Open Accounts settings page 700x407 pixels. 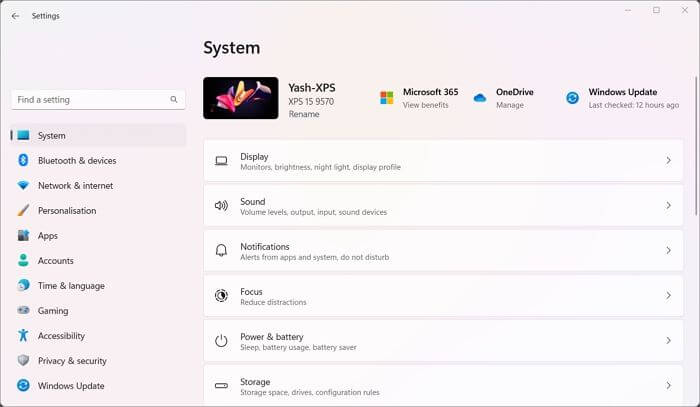pyautogui.click(x=98, y=260)
